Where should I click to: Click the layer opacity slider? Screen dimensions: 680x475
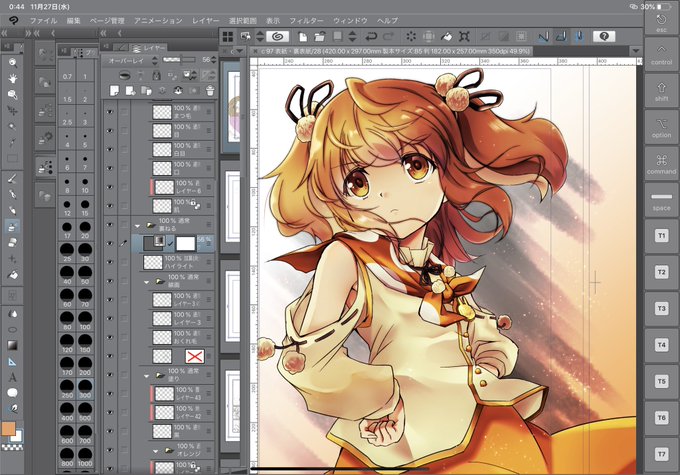[179, 59]
